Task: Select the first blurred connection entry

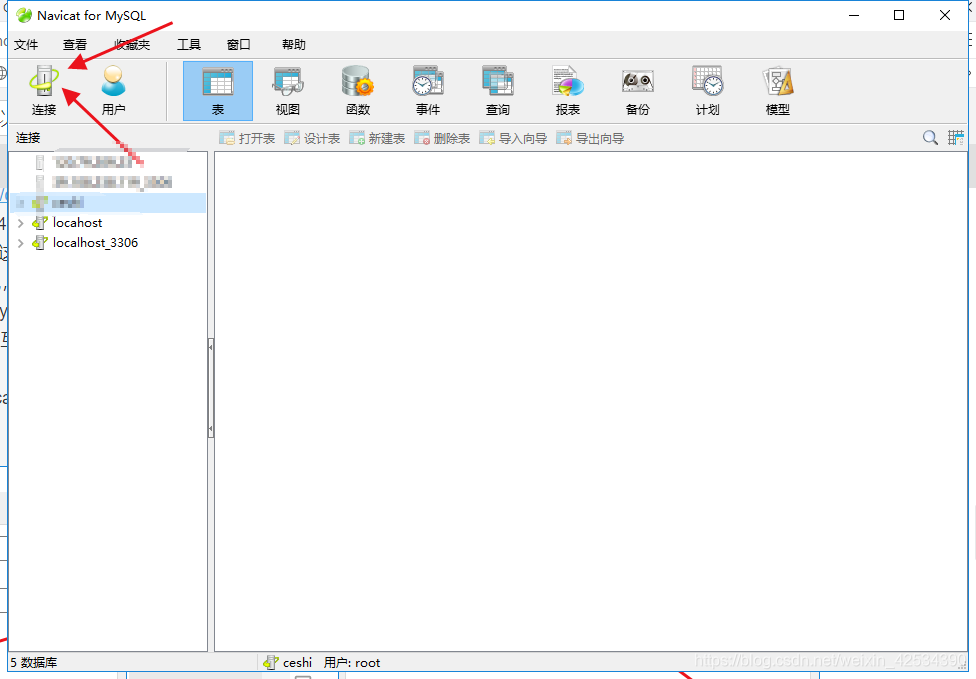Action: [93, 162]
